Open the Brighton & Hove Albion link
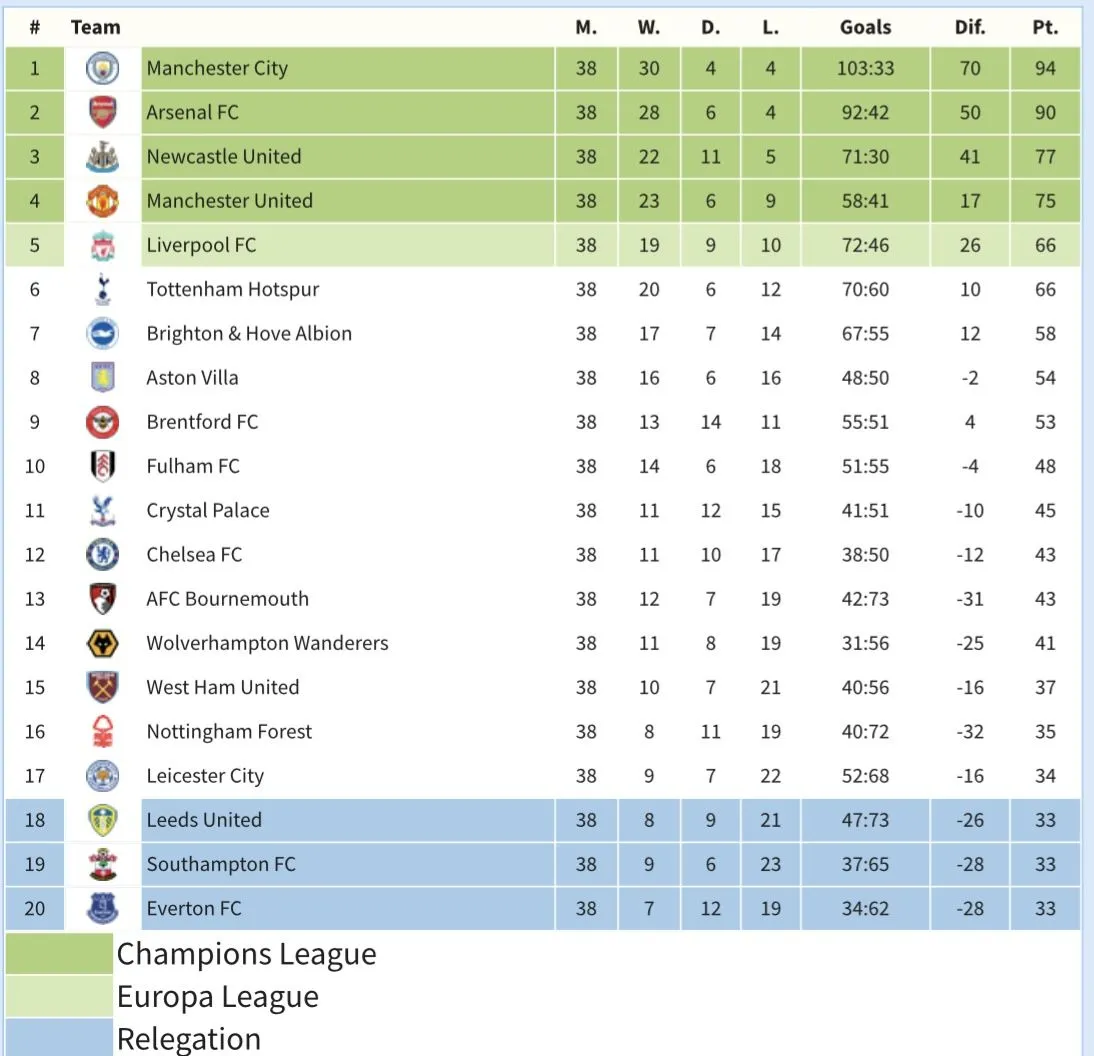Image resolution: width=1094 pixels, height=1056 pixels. click(x=249, y=334)
